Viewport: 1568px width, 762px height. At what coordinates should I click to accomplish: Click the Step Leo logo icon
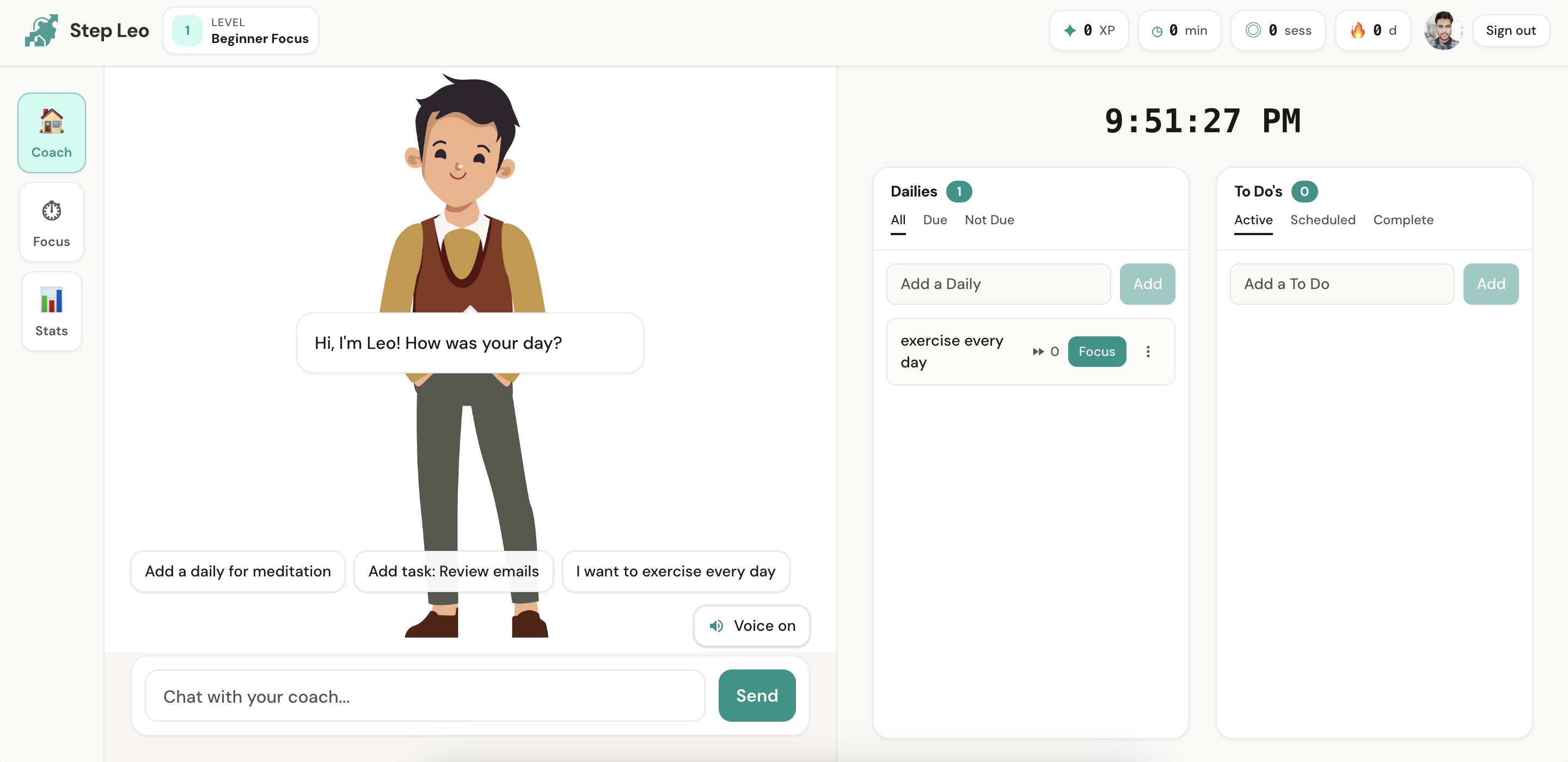[41, 30]
